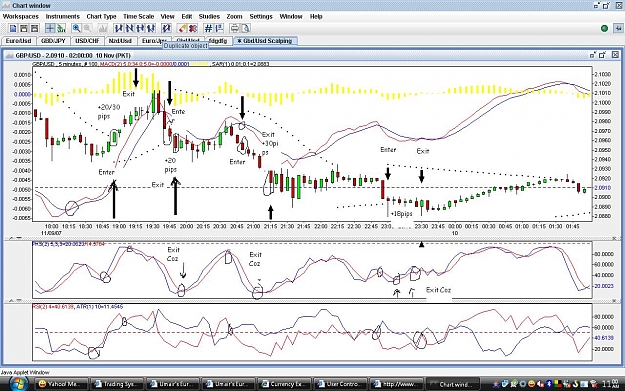The width and height of the screenshot is (625, 391).
Task: Open the Time Scale menu
Action: pyautogui.click(x=138, y=16)
